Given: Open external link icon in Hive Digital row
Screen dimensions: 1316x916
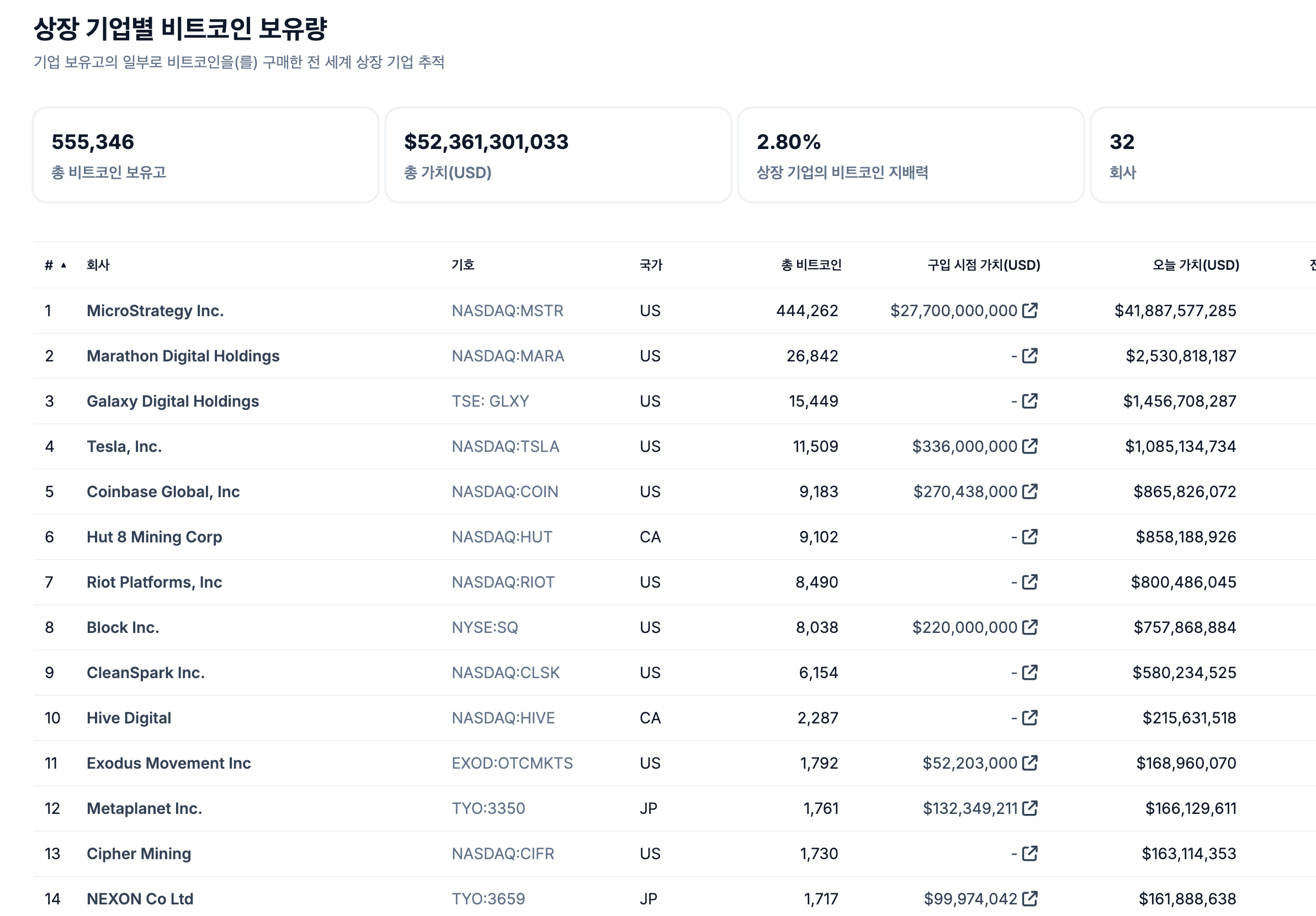Looking at the screenshot, I should coord(1030,717).
